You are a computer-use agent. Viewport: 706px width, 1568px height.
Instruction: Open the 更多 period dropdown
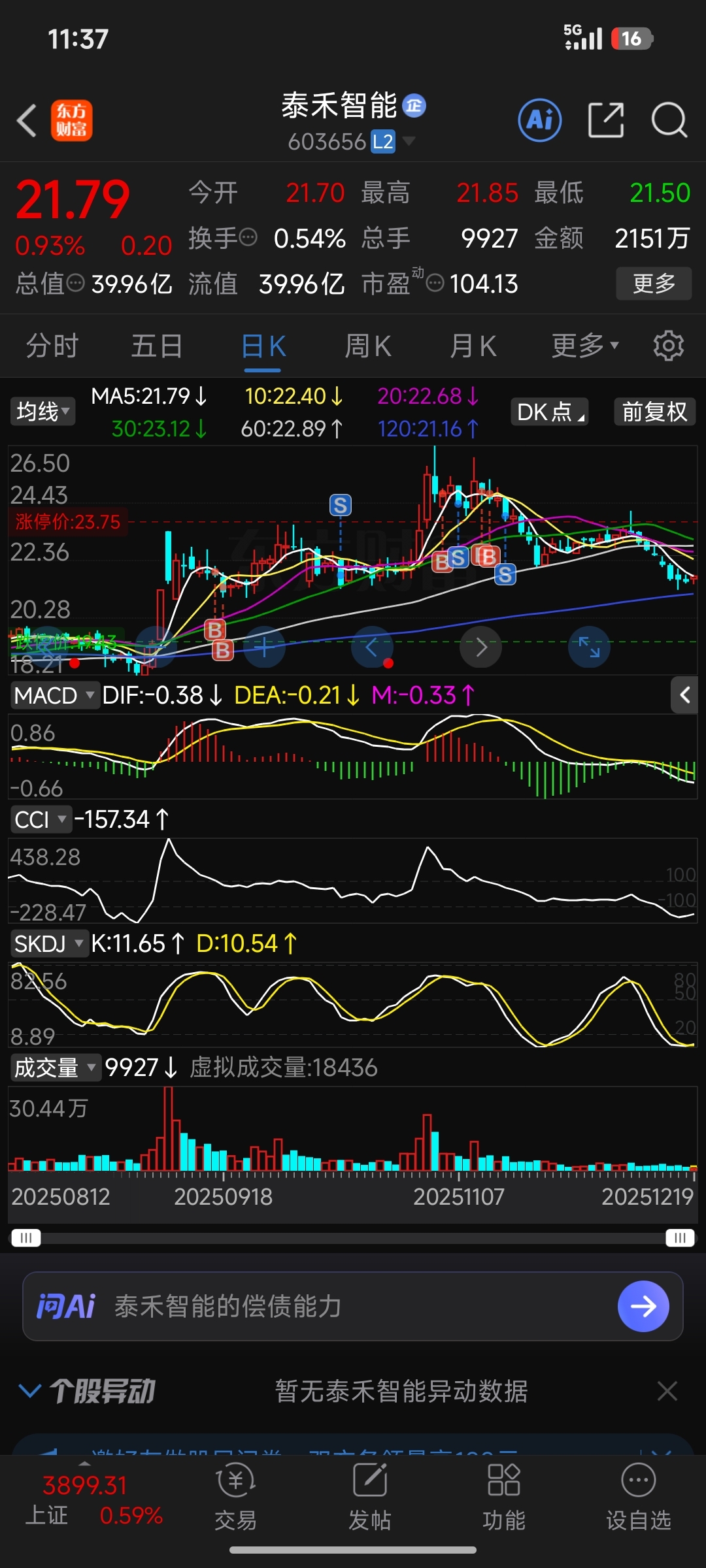585,345
